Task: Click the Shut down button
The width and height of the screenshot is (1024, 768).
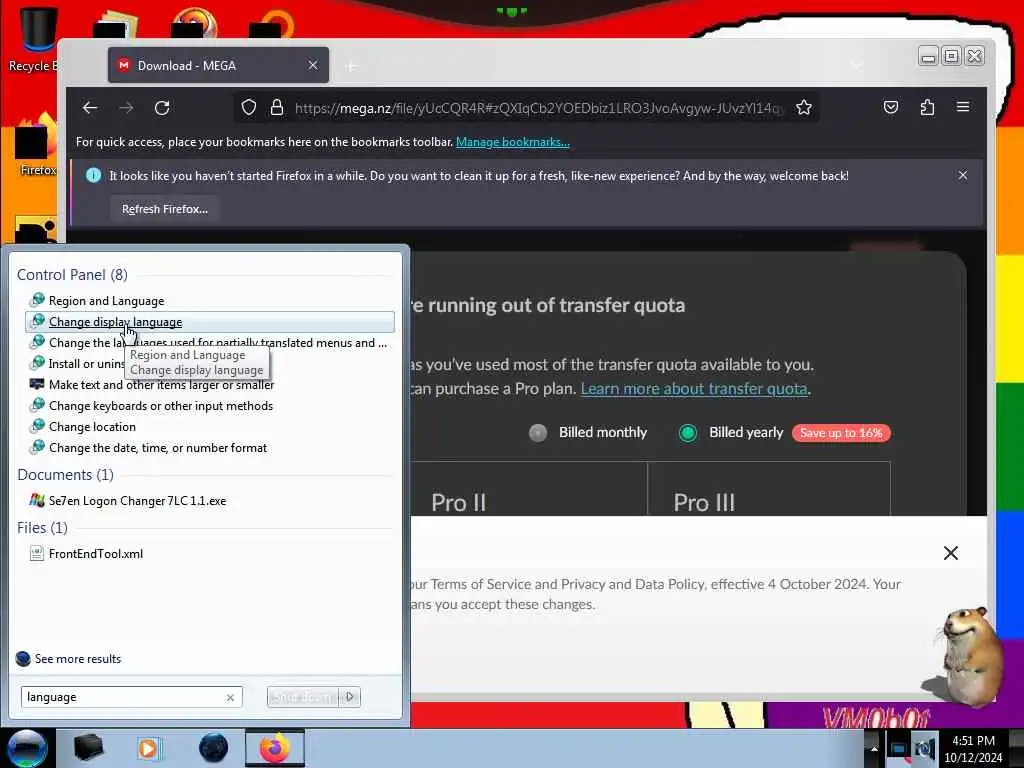Action: tap(303, 697)
